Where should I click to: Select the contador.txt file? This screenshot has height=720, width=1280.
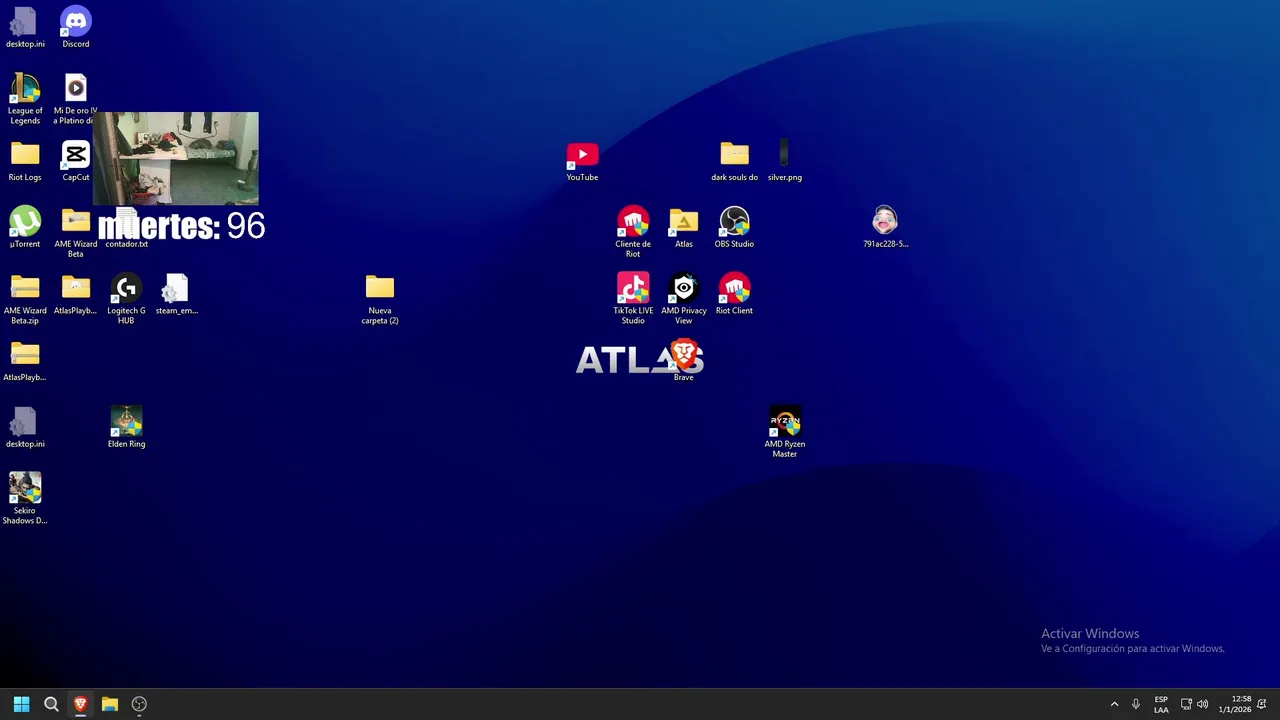click(126, 227)
